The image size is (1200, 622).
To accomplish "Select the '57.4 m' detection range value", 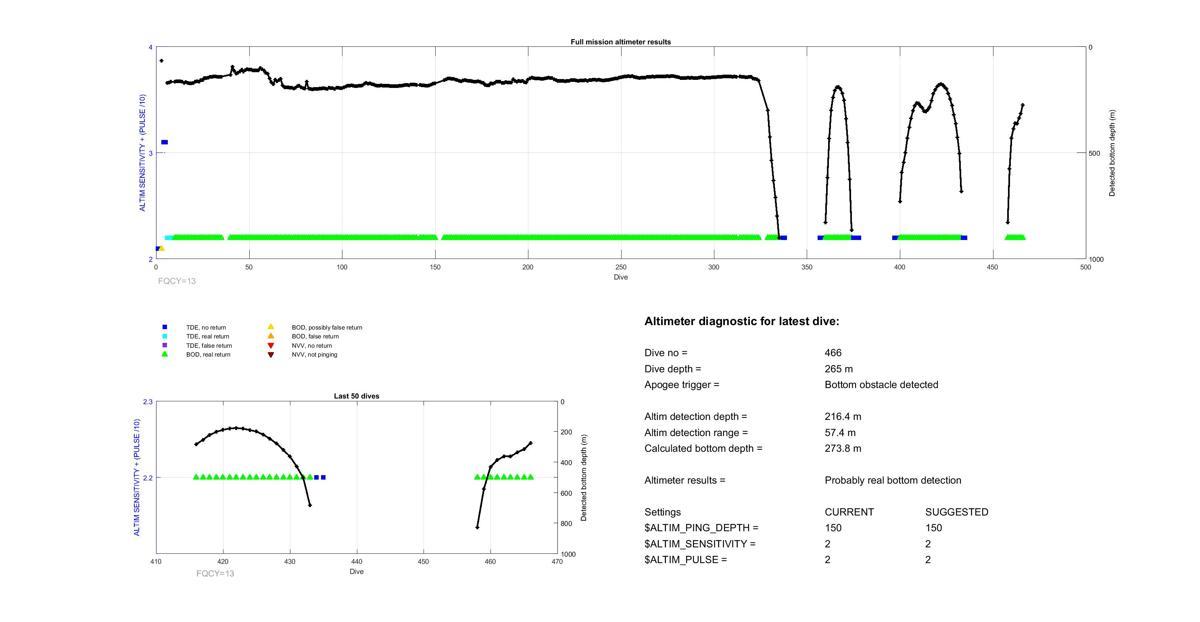I will (840, 433).
